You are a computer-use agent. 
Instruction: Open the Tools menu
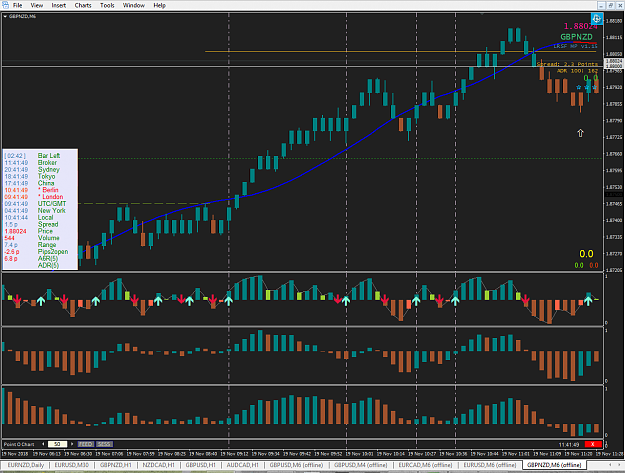[107, 5]
